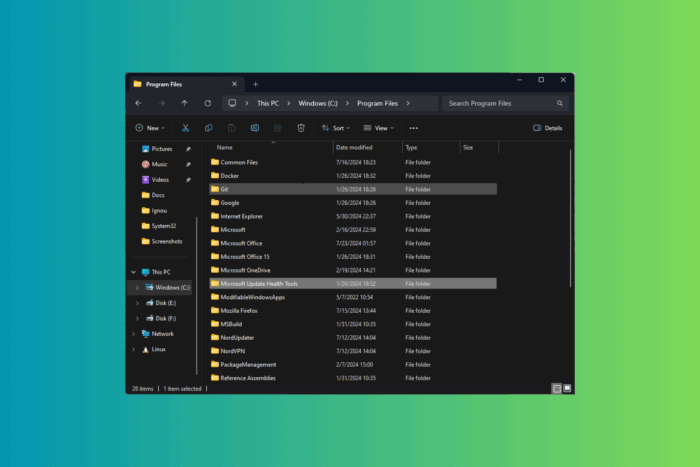Select the Docker folder
Screen dimensions: 700x467
[x=353, y=175]
